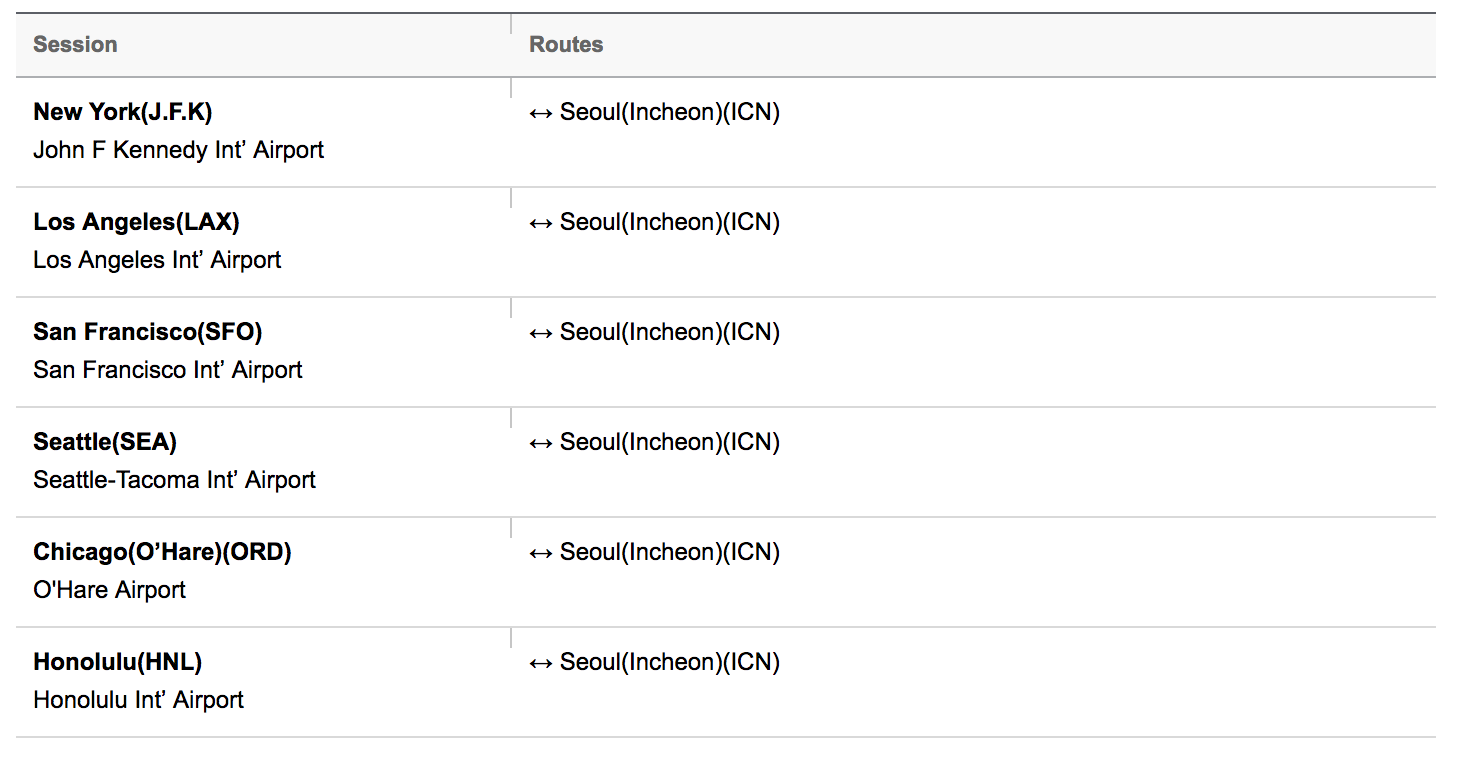Select Seattle(SEA) session title

tap(105, 442)
